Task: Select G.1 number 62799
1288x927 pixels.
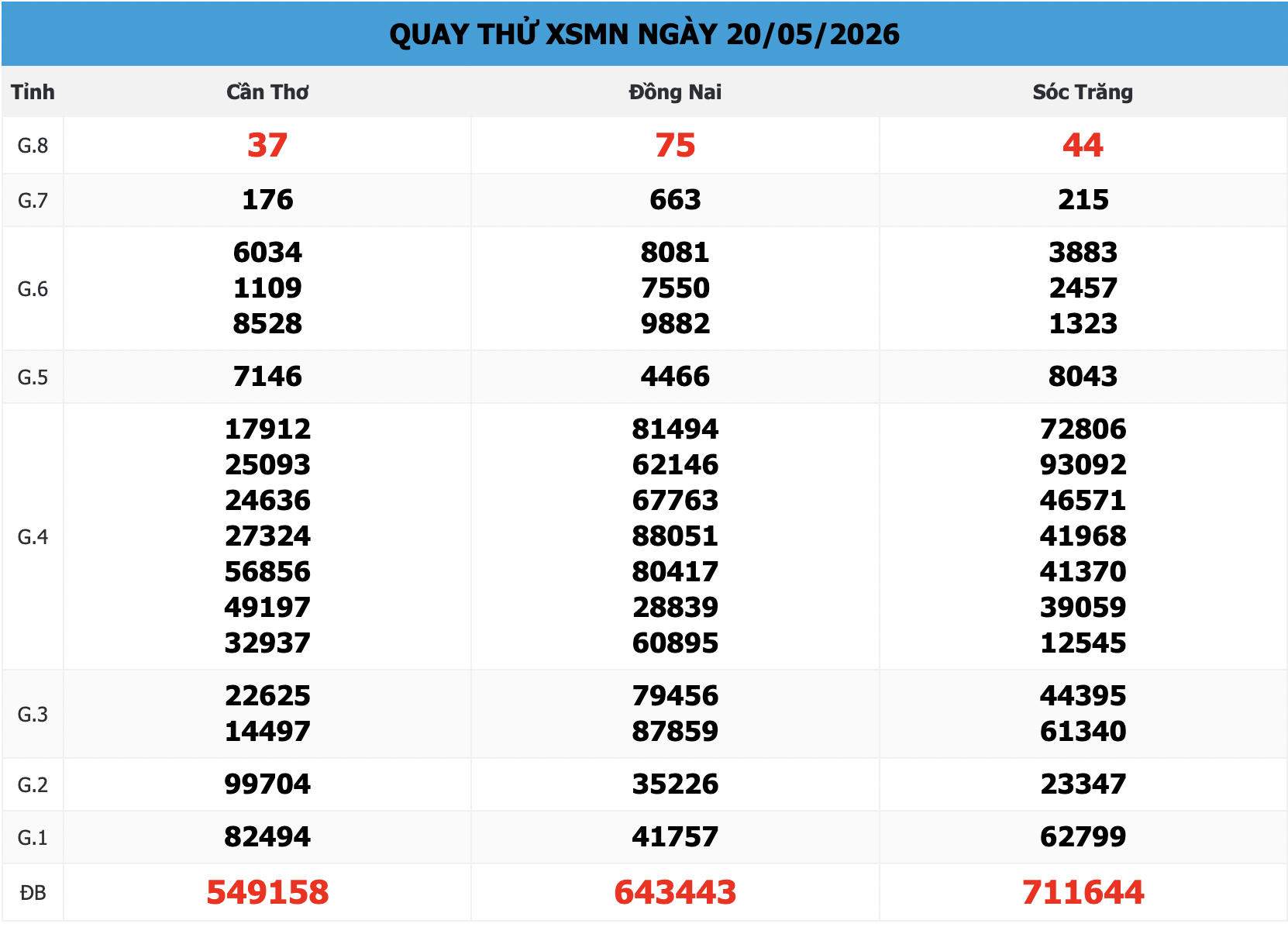Action: (x=1083, y=837)
